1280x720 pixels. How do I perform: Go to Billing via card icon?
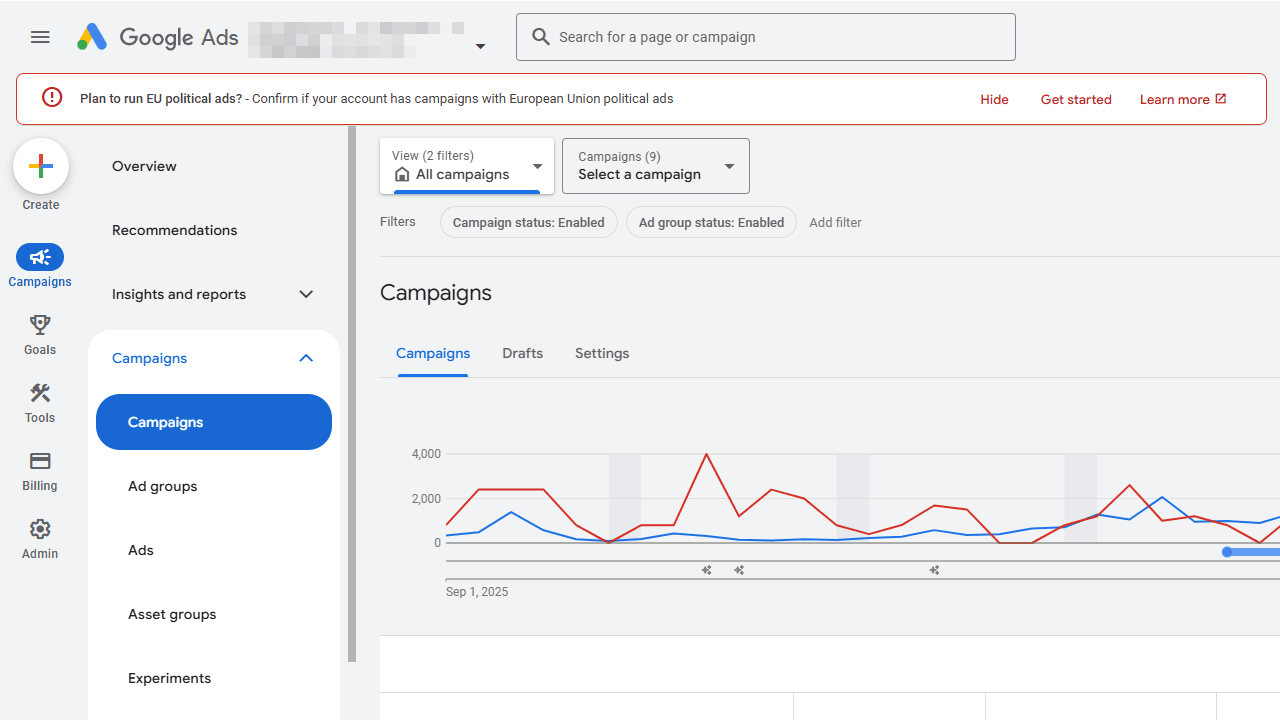tap(40, 461)
